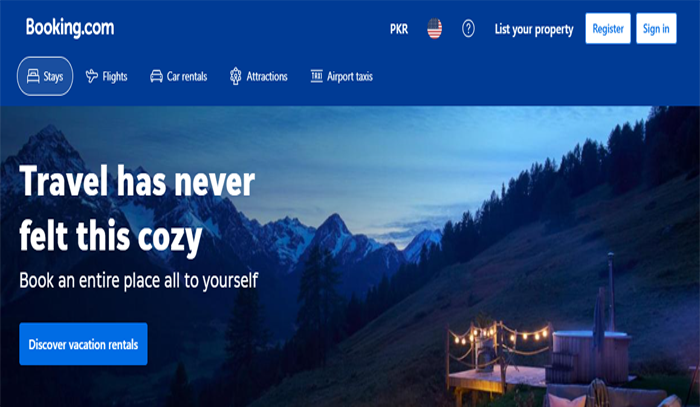Viewport: 700px width, 407px height.
Task: Click the airplane icon for Flights
Action: point(92,76)
